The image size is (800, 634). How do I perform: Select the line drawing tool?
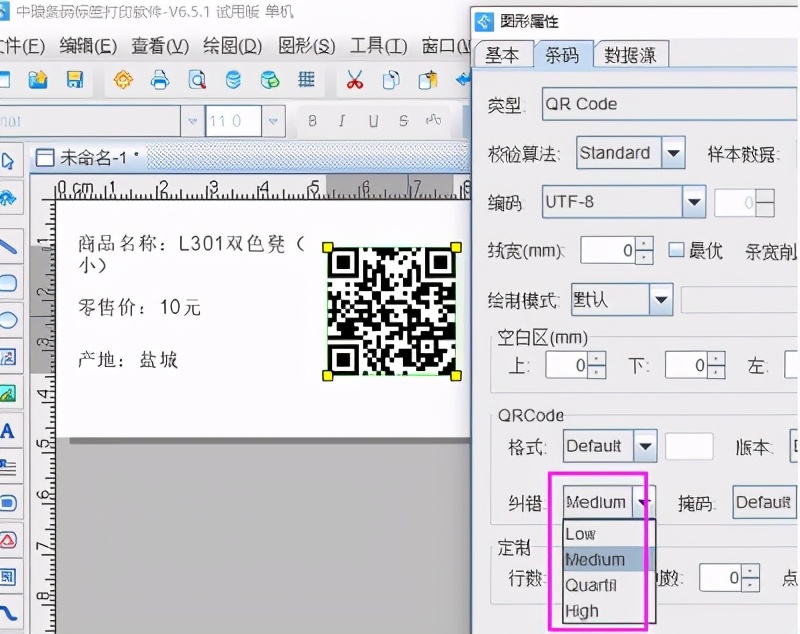click(9, 247)
